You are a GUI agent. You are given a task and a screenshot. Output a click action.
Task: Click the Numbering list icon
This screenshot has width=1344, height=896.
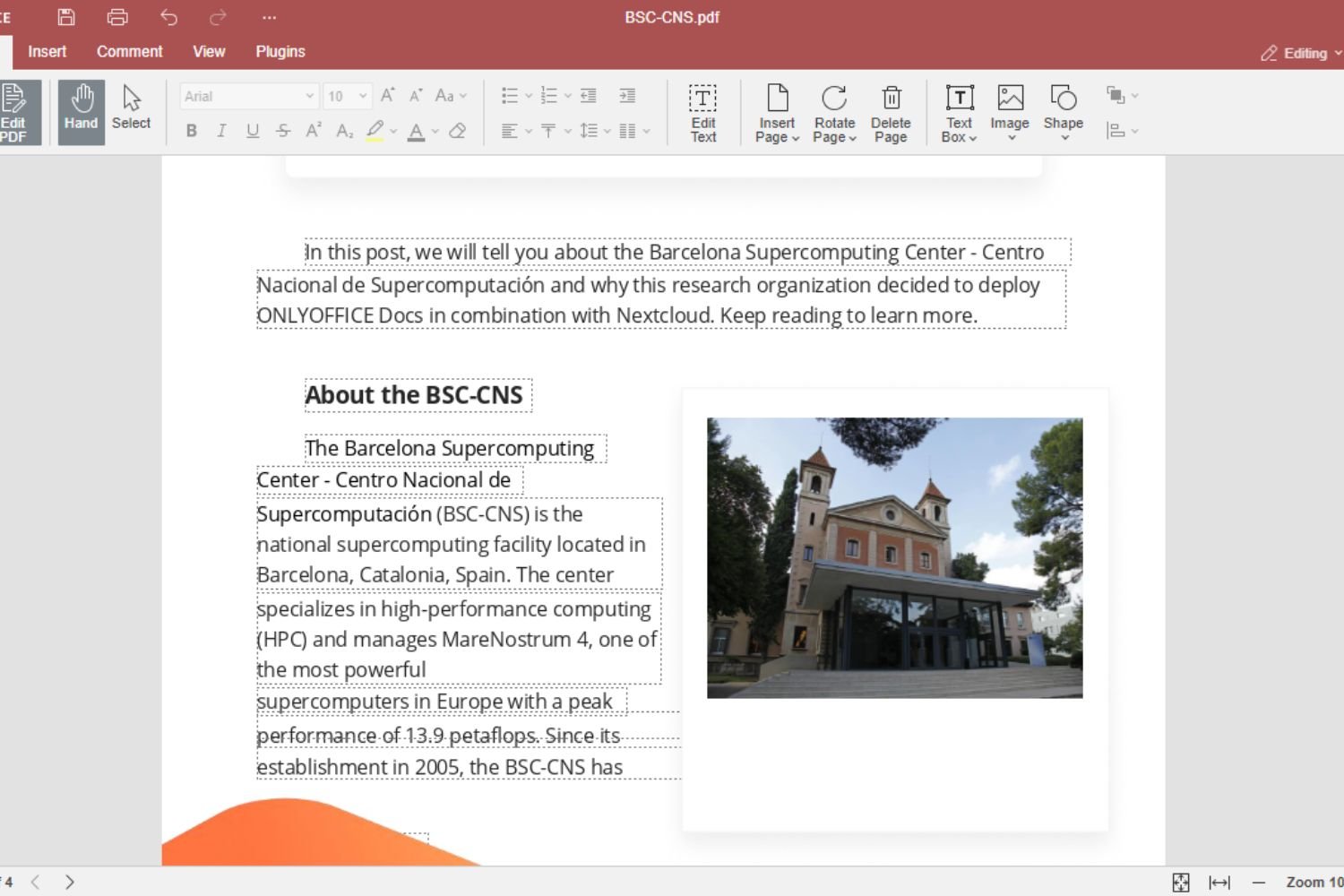[549, 96]
